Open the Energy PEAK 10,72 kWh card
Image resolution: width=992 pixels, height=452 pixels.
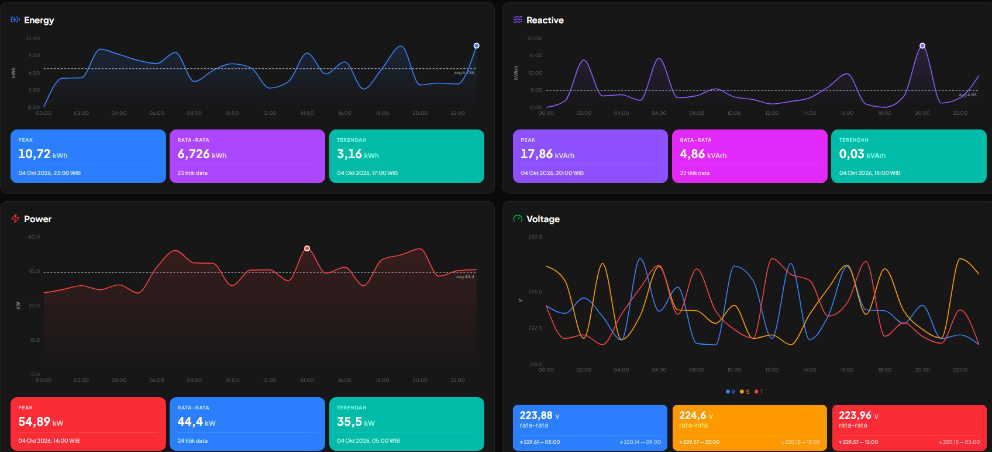[88, 156]
